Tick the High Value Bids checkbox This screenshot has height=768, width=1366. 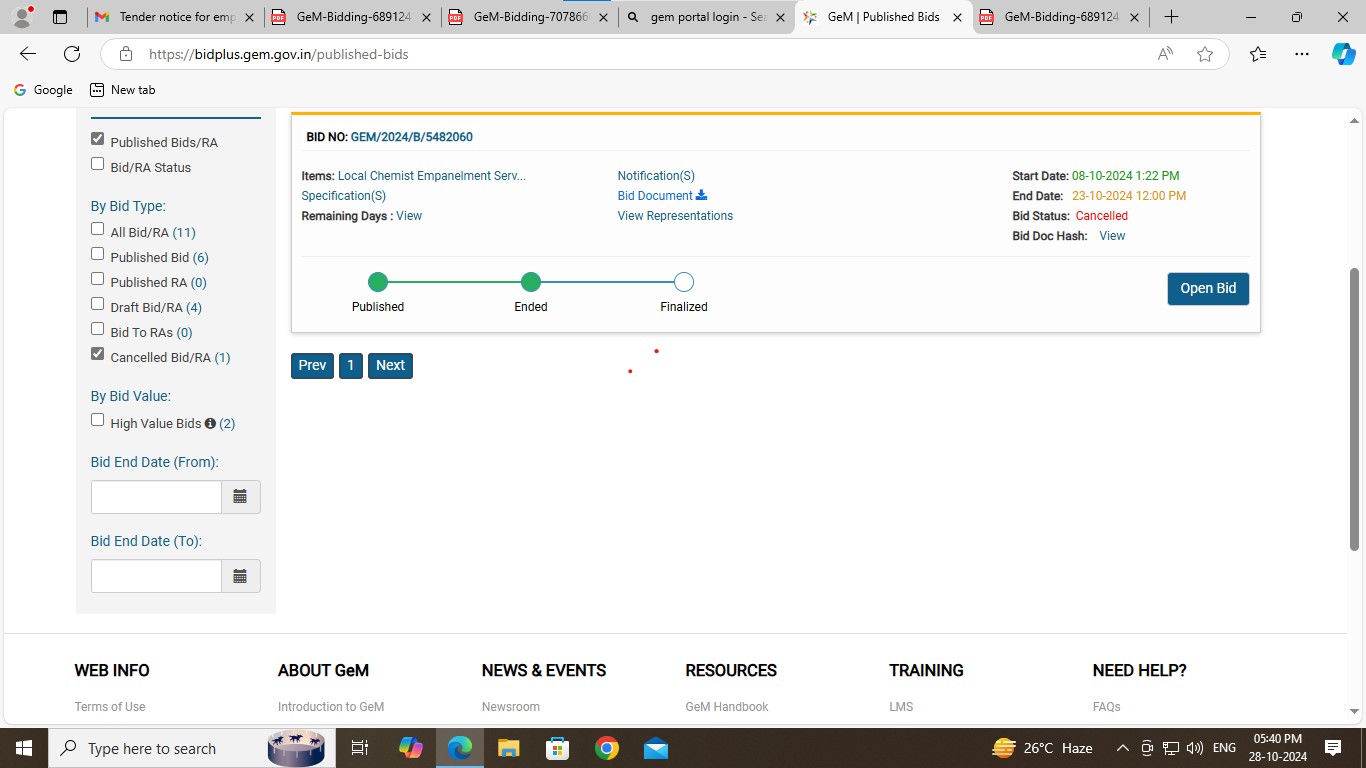(x=97, y=420)
